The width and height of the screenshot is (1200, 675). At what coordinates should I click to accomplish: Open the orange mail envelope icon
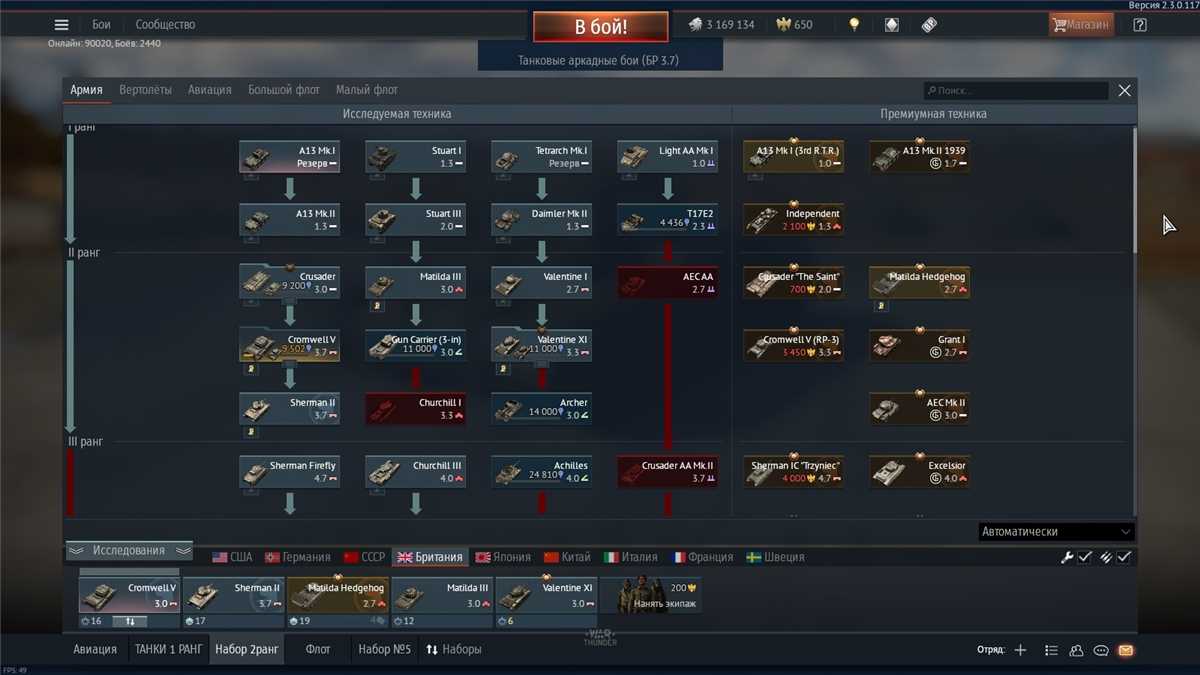1126,650
